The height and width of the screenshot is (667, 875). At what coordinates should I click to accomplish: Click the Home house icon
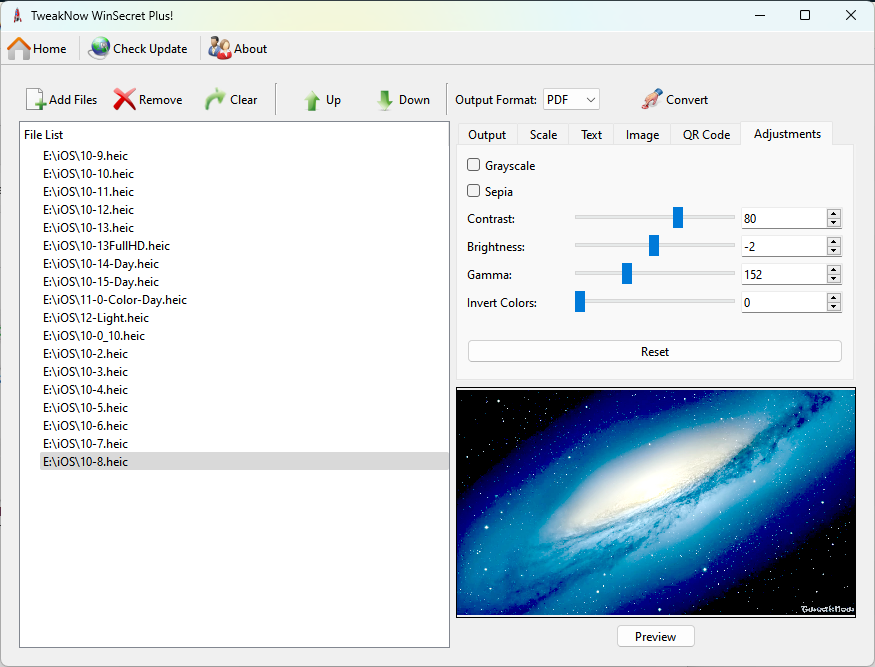tap(18, 49)
